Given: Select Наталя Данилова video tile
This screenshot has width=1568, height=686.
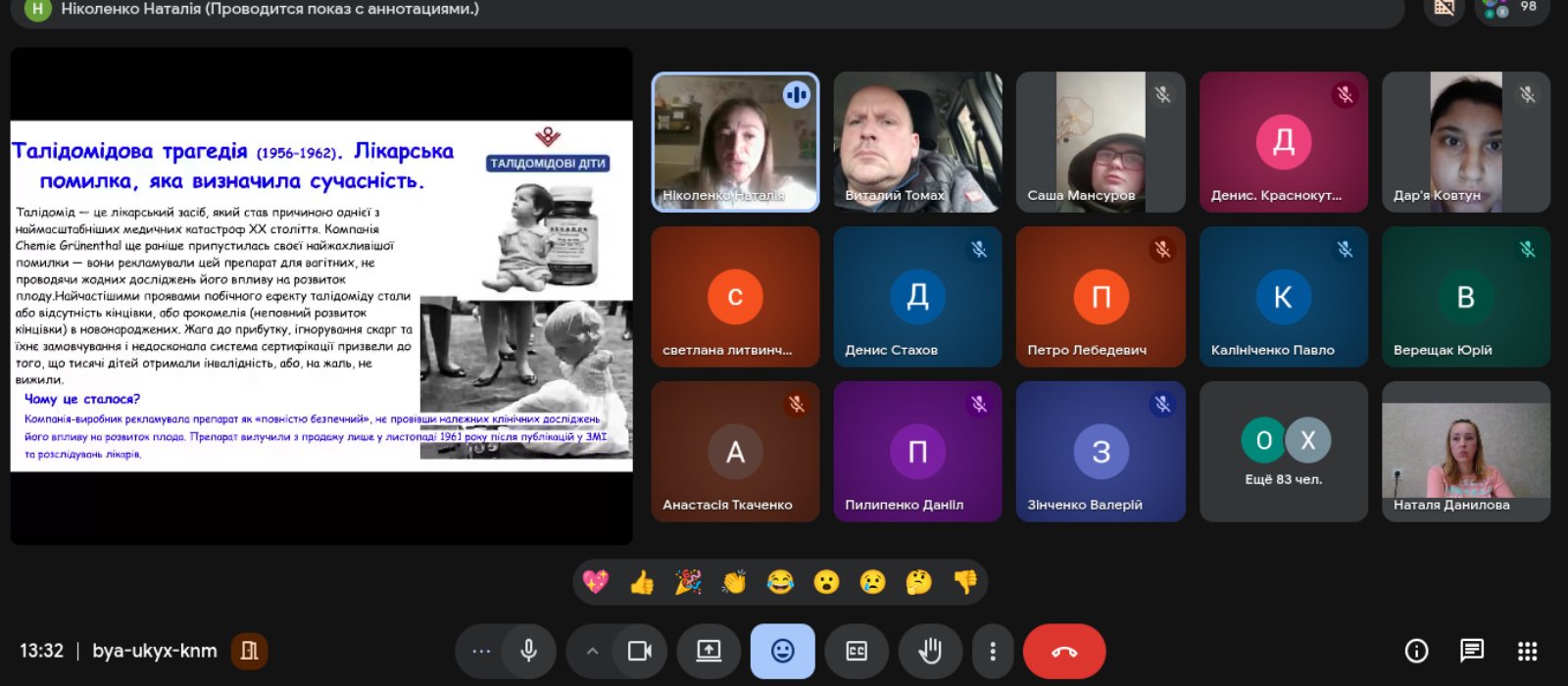Looking at the screenshot, I should 1465,452.
